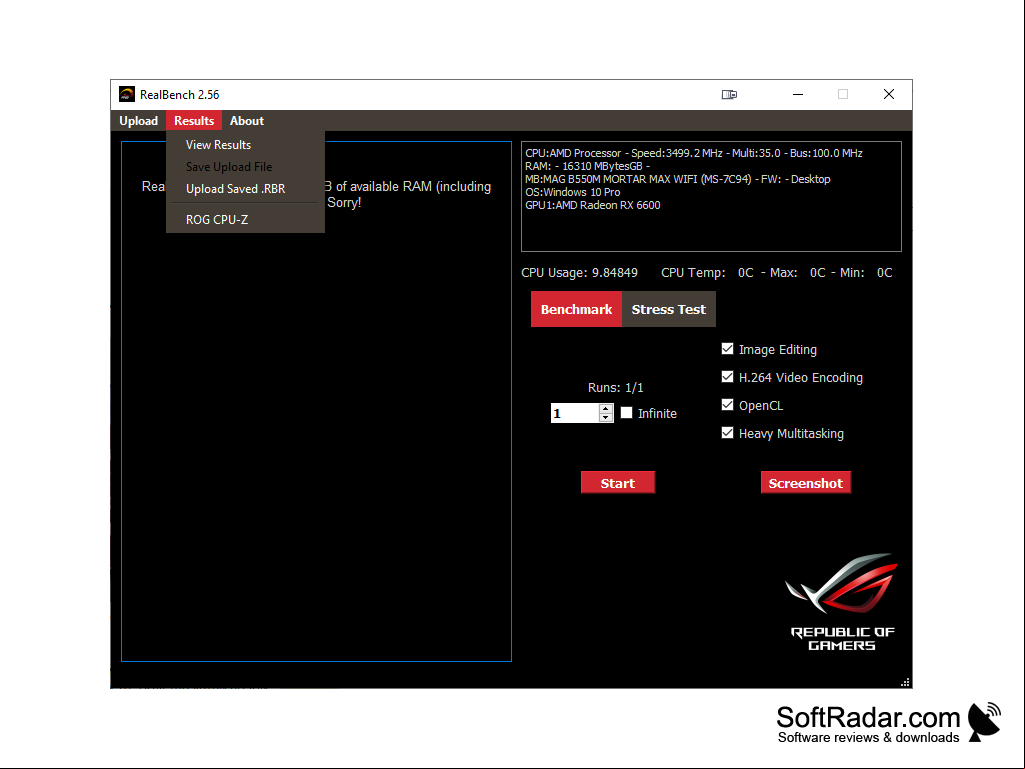Uncheck Heavy Multitasking test

pyautogui.click(x=727, y=433)
